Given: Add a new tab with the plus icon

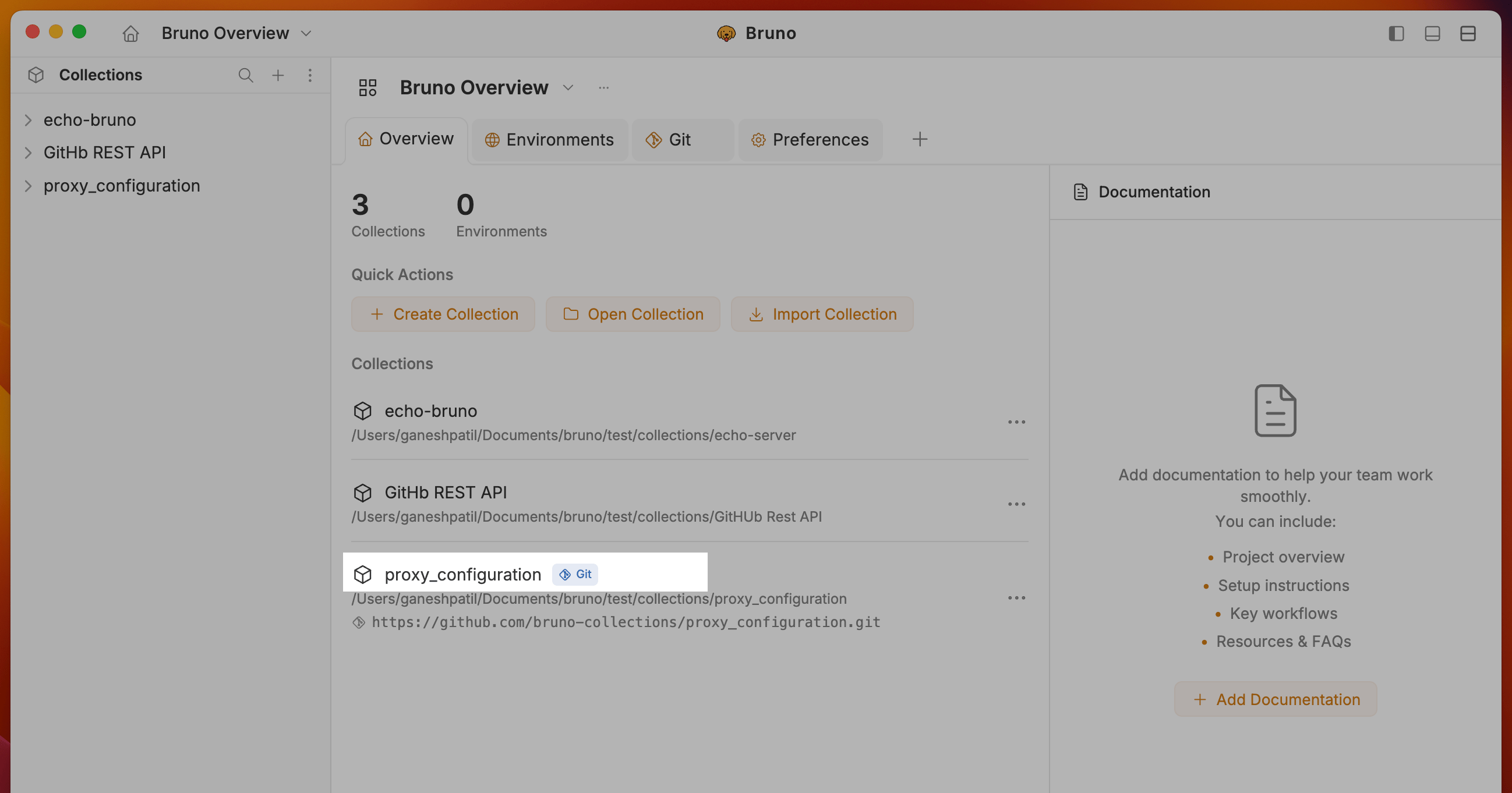Looking at the screenshot, I should pos(920,139).
